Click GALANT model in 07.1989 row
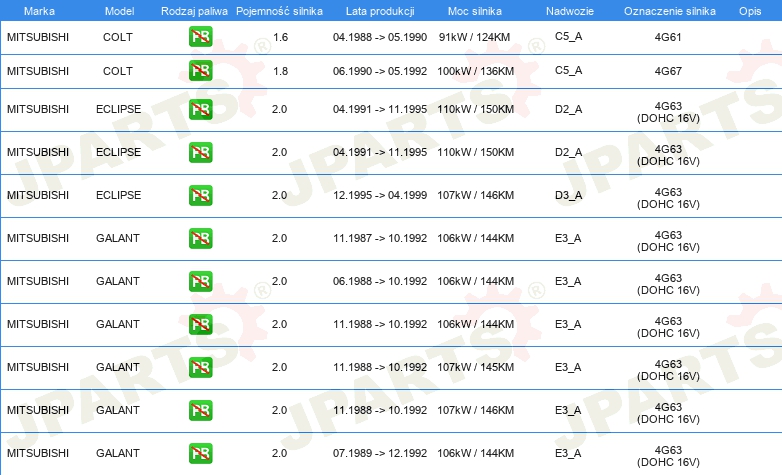The width and height of the screenshot is (782, 475). pyautogui.click(x=118, y=453)
